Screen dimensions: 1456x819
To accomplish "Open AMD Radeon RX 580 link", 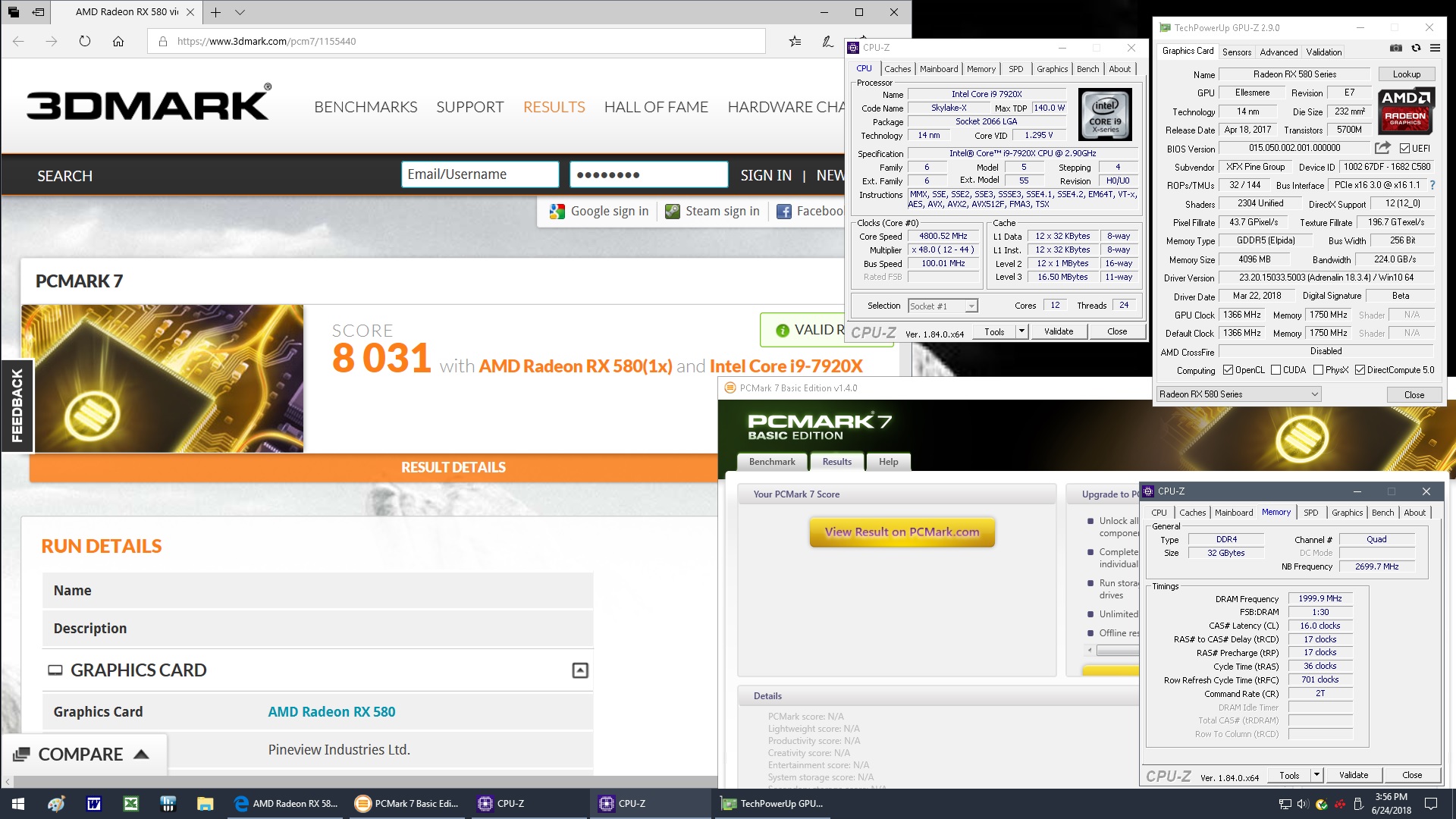I will 331,712.
